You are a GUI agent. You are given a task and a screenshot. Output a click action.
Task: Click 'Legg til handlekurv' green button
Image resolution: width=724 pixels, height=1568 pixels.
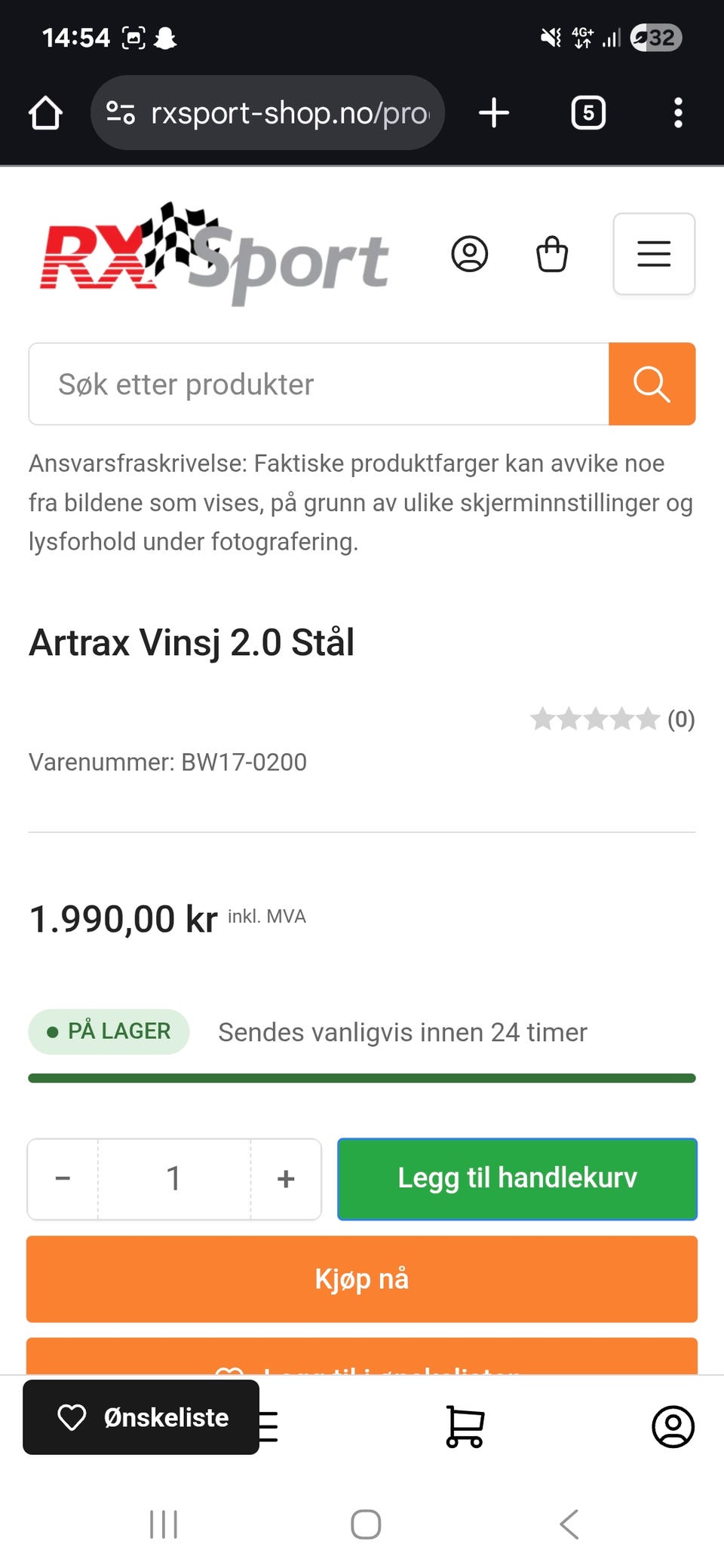click(x=517, y=1179)
